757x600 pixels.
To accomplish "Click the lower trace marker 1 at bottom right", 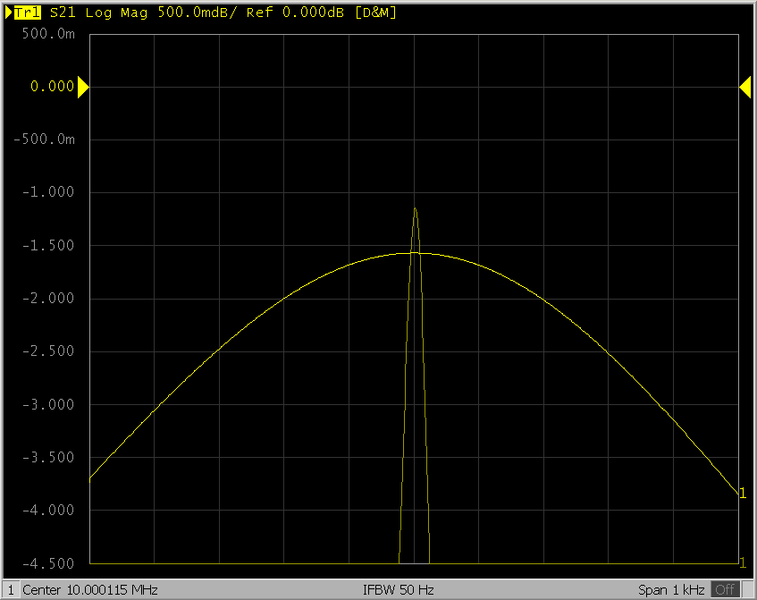I will tap(742, 561).
